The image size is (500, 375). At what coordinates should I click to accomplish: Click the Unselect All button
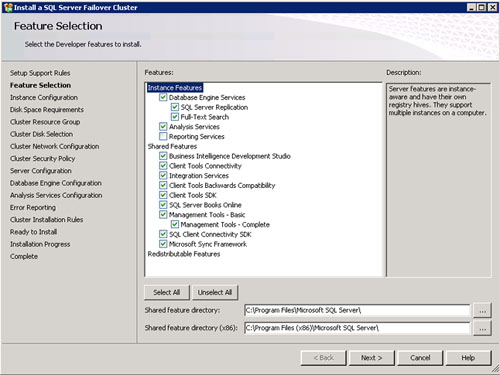[215, 292]
